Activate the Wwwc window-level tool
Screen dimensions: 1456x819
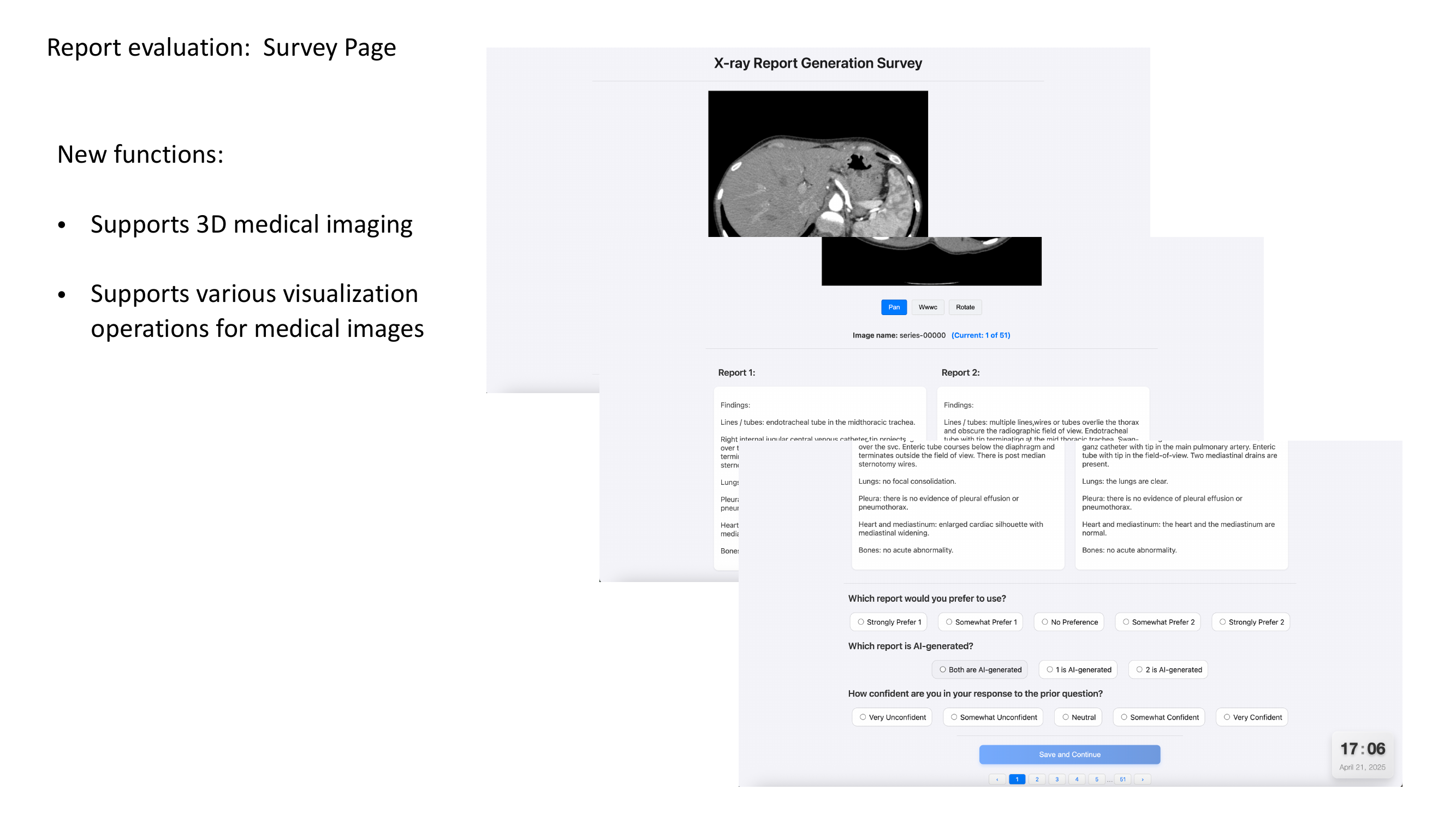[928, 307]
